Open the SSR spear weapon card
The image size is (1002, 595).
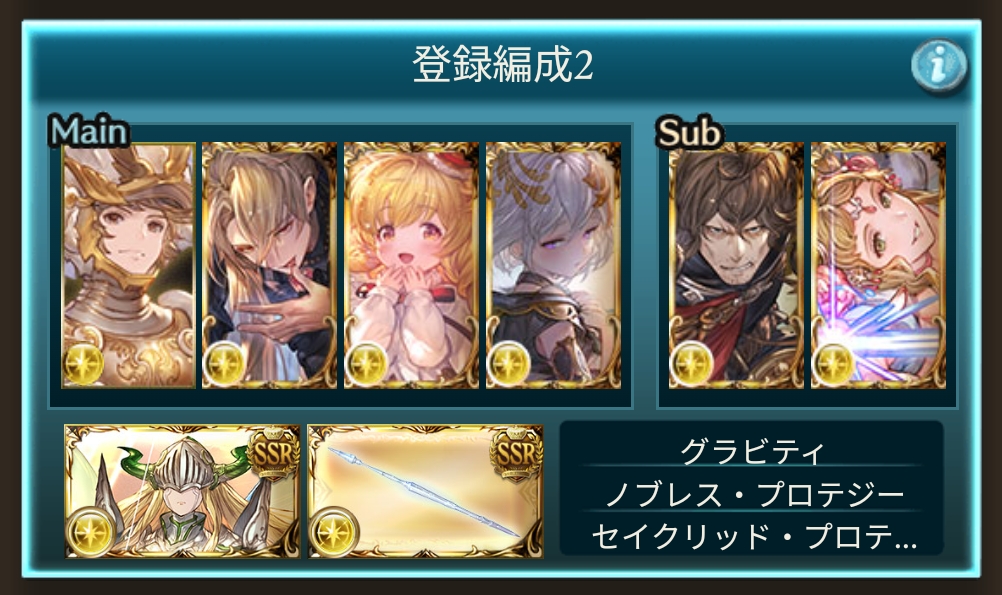(x=426, y=491)
